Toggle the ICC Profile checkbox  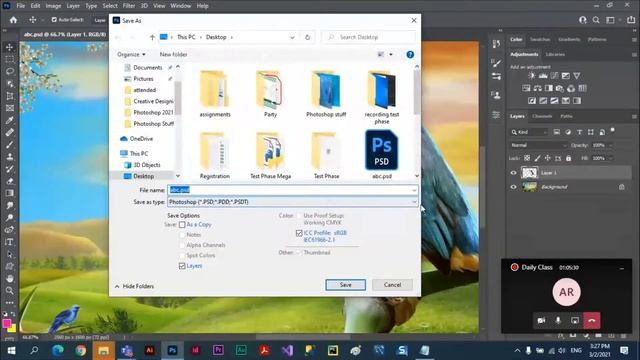click(299, 233)
